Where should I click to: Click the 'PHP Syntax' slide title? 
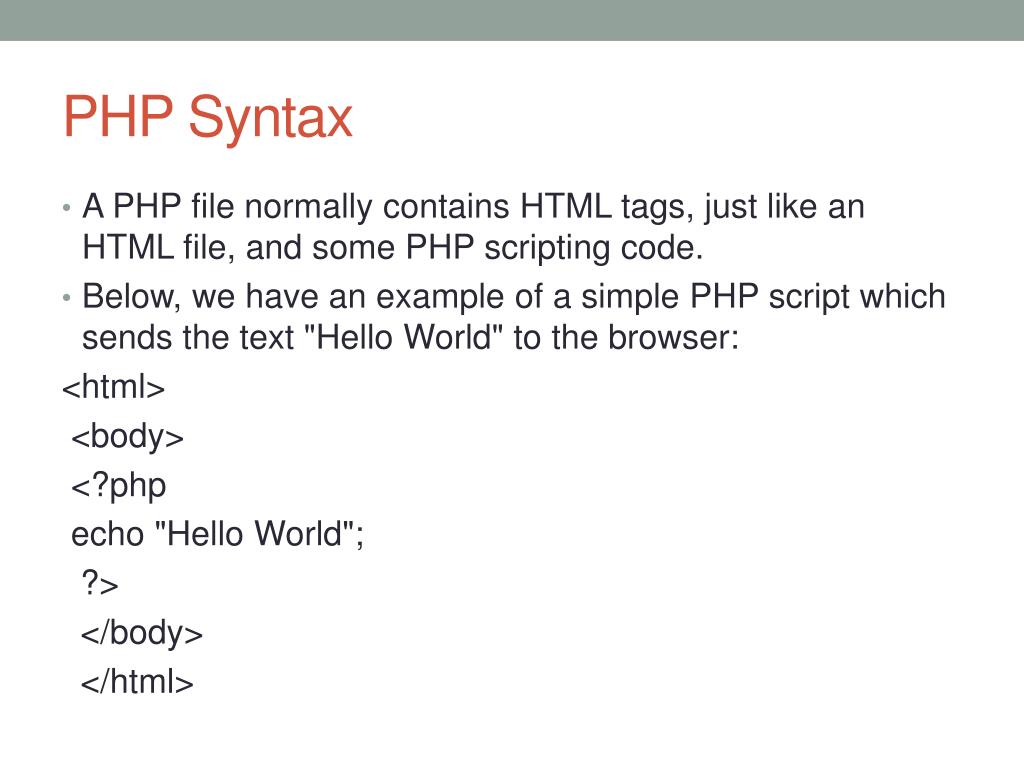(208, 118)
